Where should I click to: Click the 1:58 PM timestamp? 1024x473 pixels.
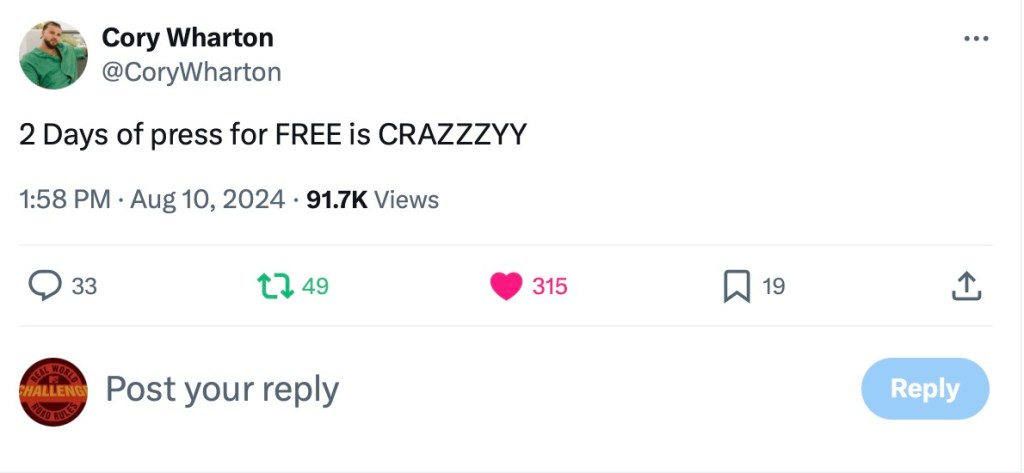click(x=64, y=199)
